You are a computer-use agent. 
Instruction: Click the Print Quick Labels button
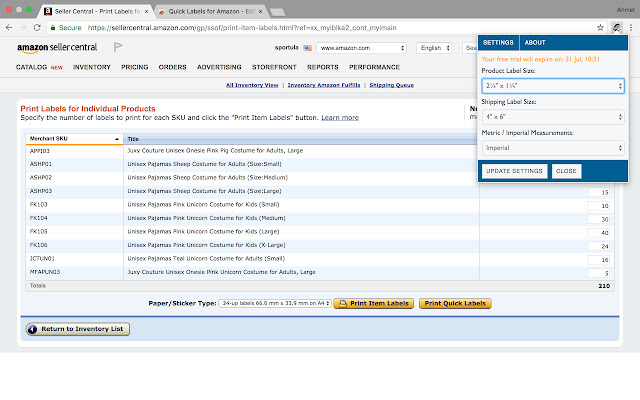(455, 303)
